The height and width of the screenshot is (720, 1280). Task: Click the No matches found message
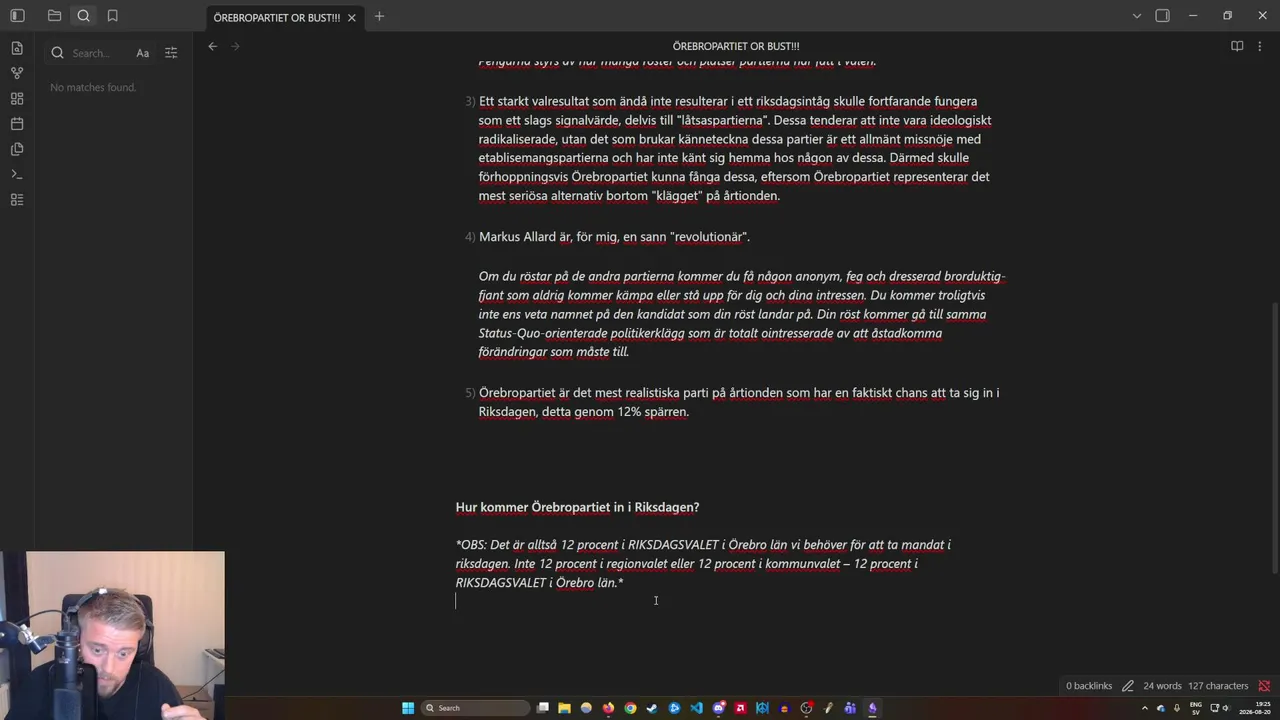93,88
